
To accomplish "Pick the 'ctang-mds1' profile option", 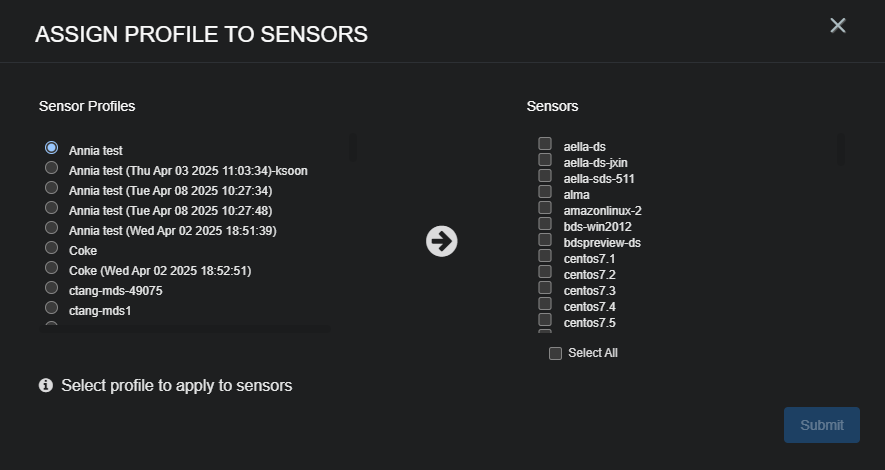I will tap(52, 308).
